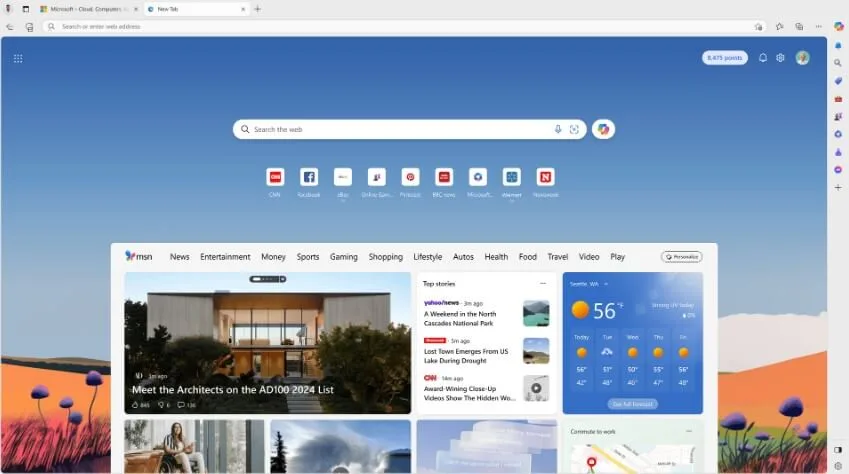Viewport: 849px width, 474px height.
Task: Click the voice search microphone icon
Action: pyautogui.click(x=558, y=129)
